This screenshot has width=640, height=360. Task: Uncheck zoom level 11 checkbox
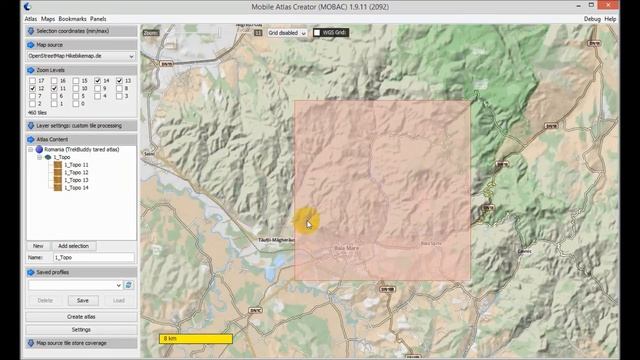point(54,89)
